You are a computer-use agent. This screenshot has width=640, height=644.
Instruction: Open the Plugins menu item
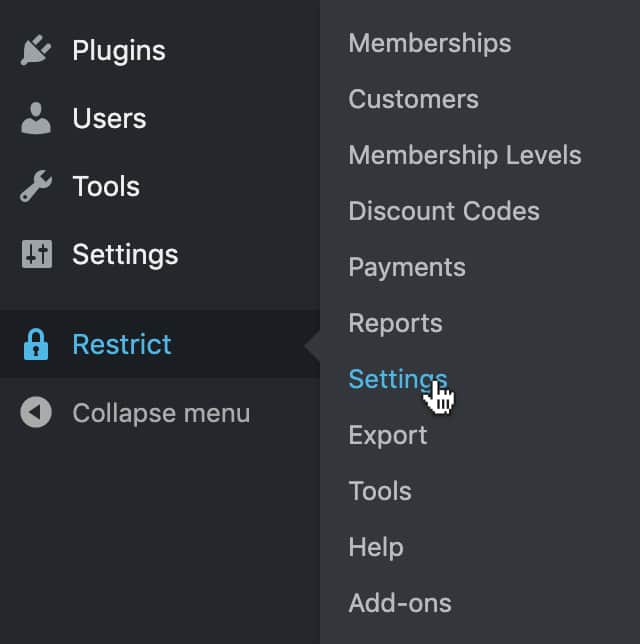pyautogui.click(x=119, y=51)
